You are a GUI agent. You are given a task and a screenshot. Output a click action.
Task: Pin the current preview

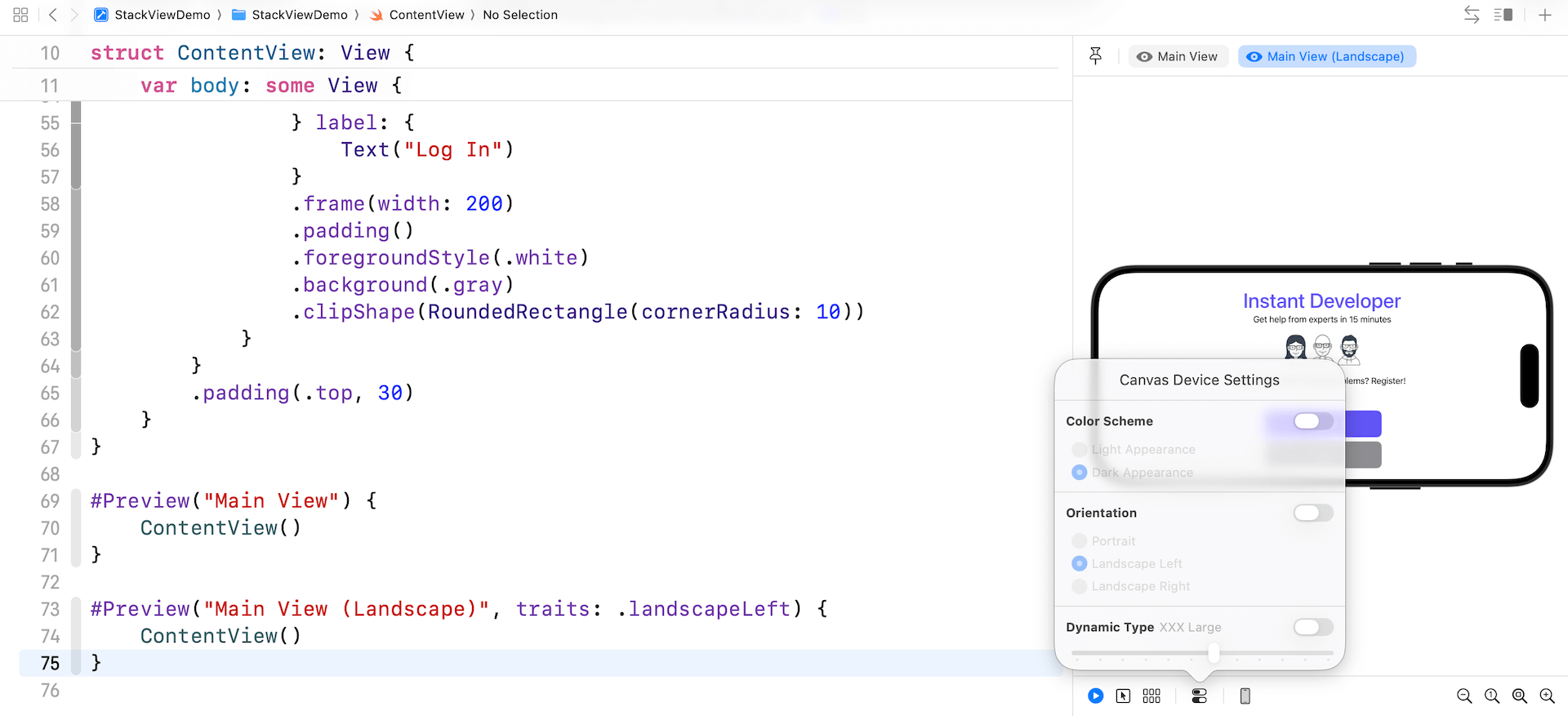(1096, 56)
